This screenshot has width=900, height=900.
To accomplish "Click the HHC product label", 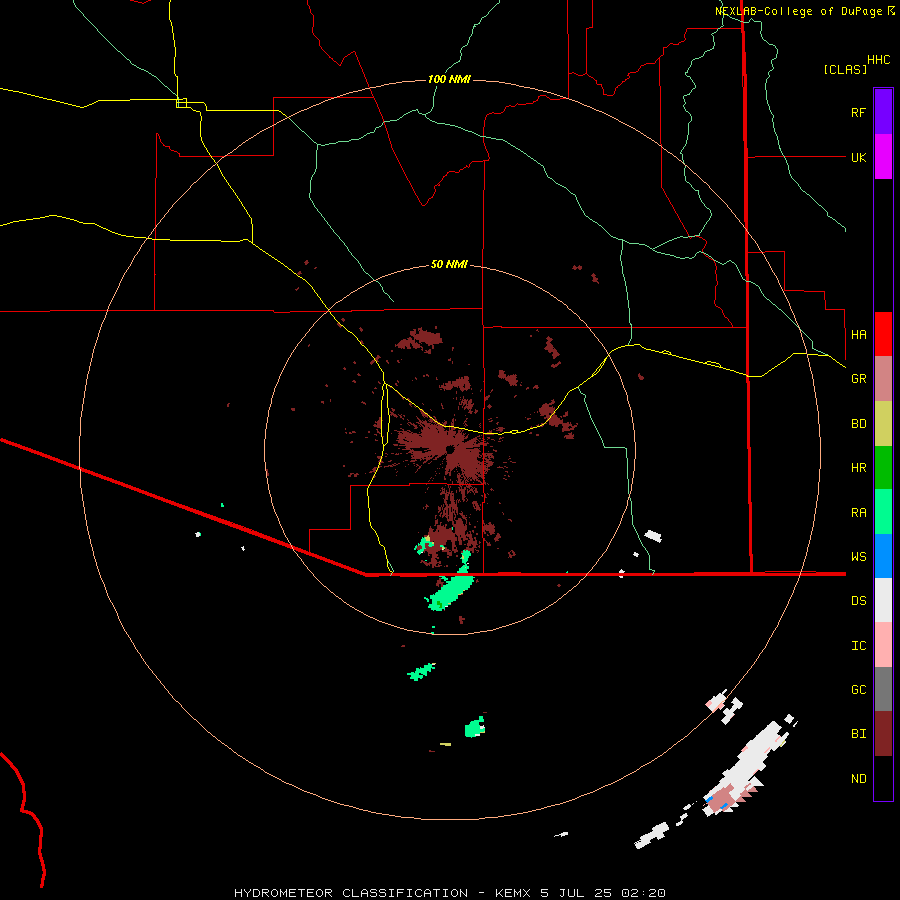I will (x=878, y=60).
